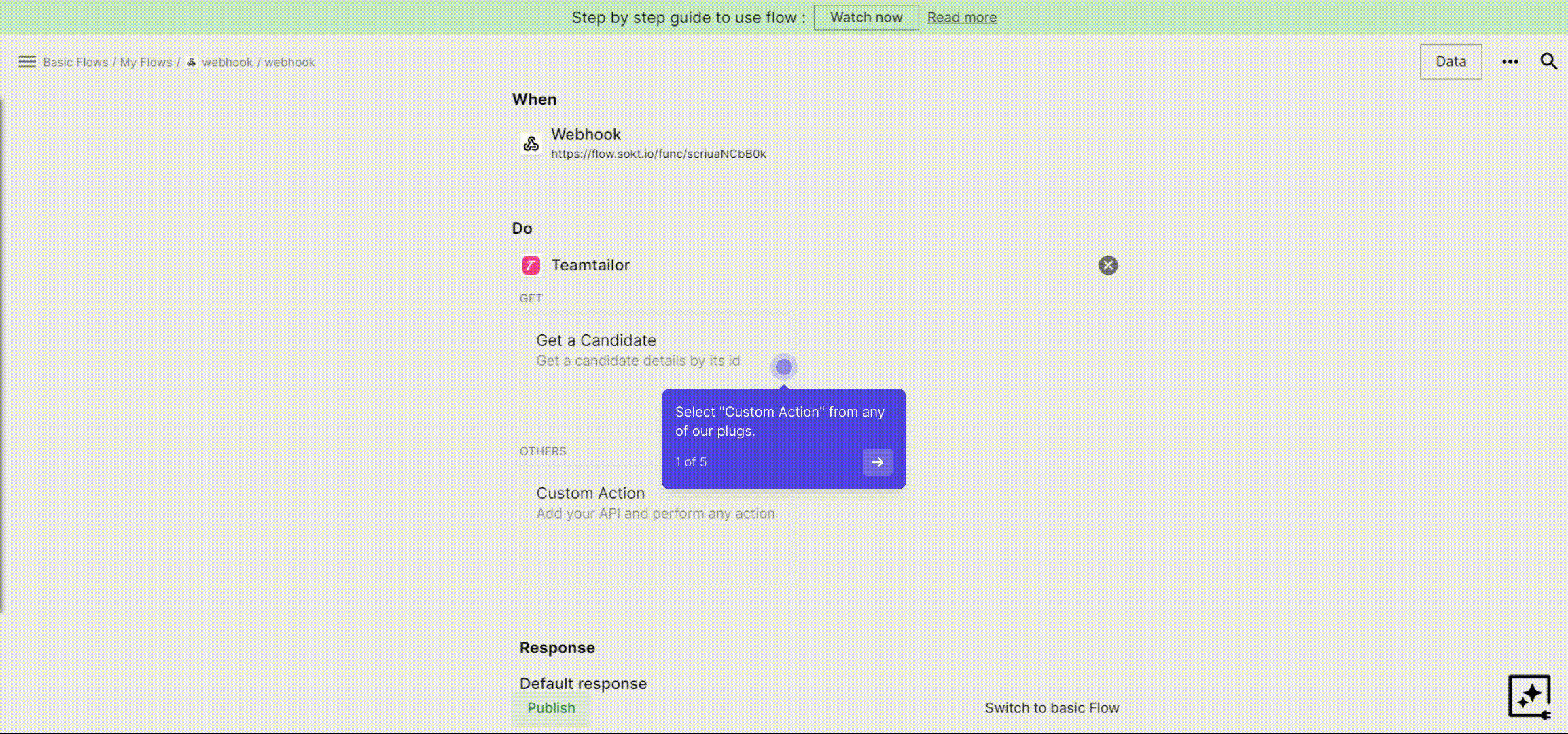The image size is (1568, 734).
Task: Click the webhook icon in breadcrumb
Action: (192, 62)
